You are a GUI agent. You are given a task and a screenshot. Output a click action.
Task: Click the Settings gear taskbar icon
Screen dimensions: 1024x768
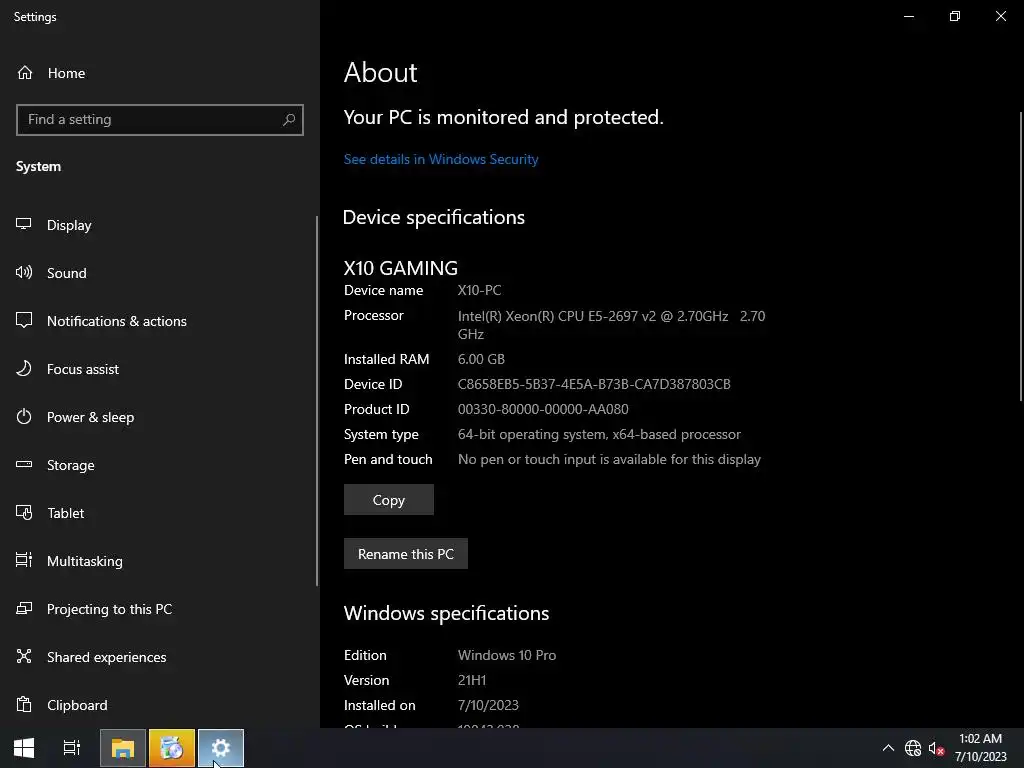(x=221, y=748)
